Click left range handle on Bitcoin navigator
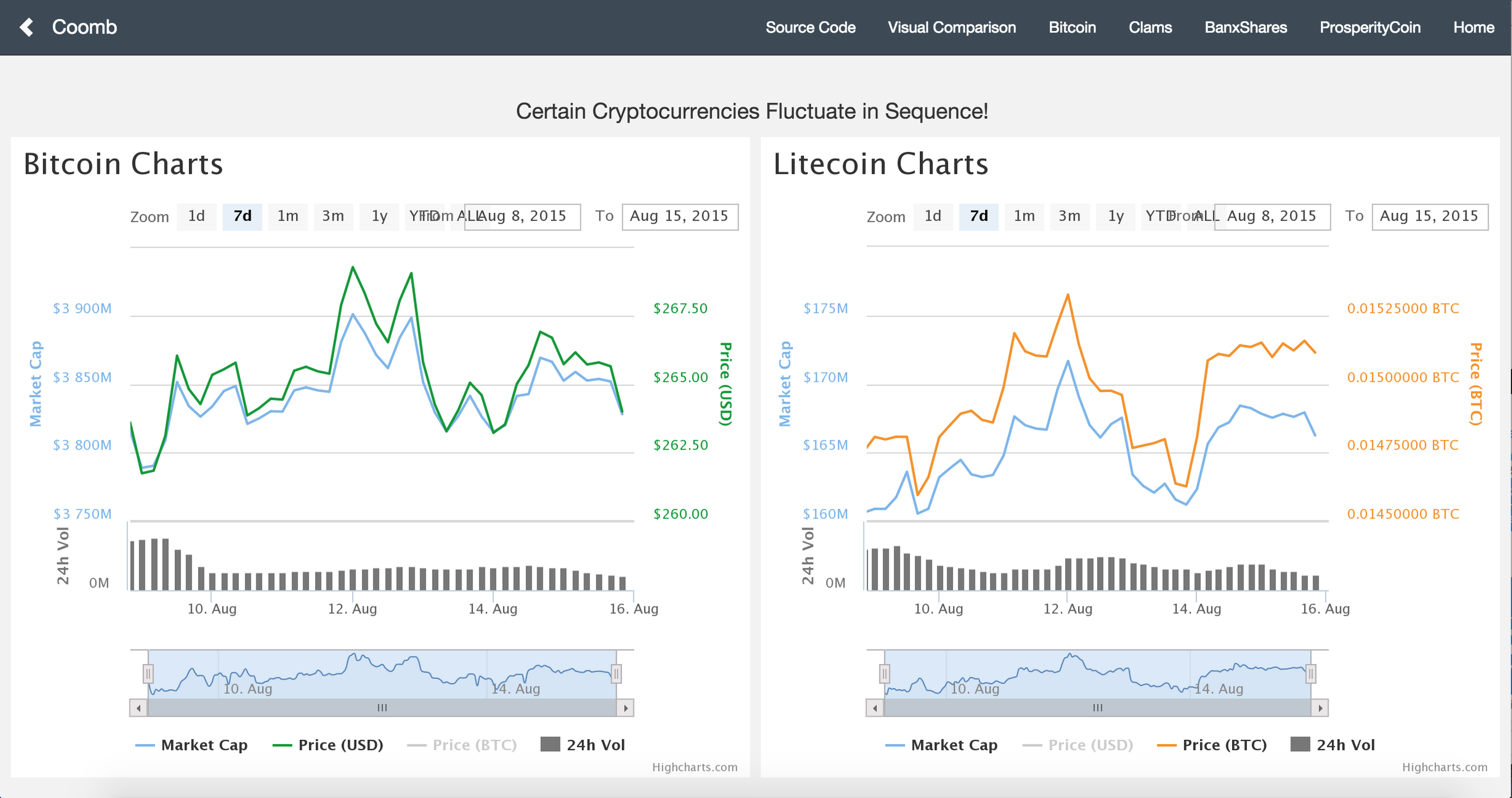This screenshot has width=1512, height=798. [x=149, y=673]
